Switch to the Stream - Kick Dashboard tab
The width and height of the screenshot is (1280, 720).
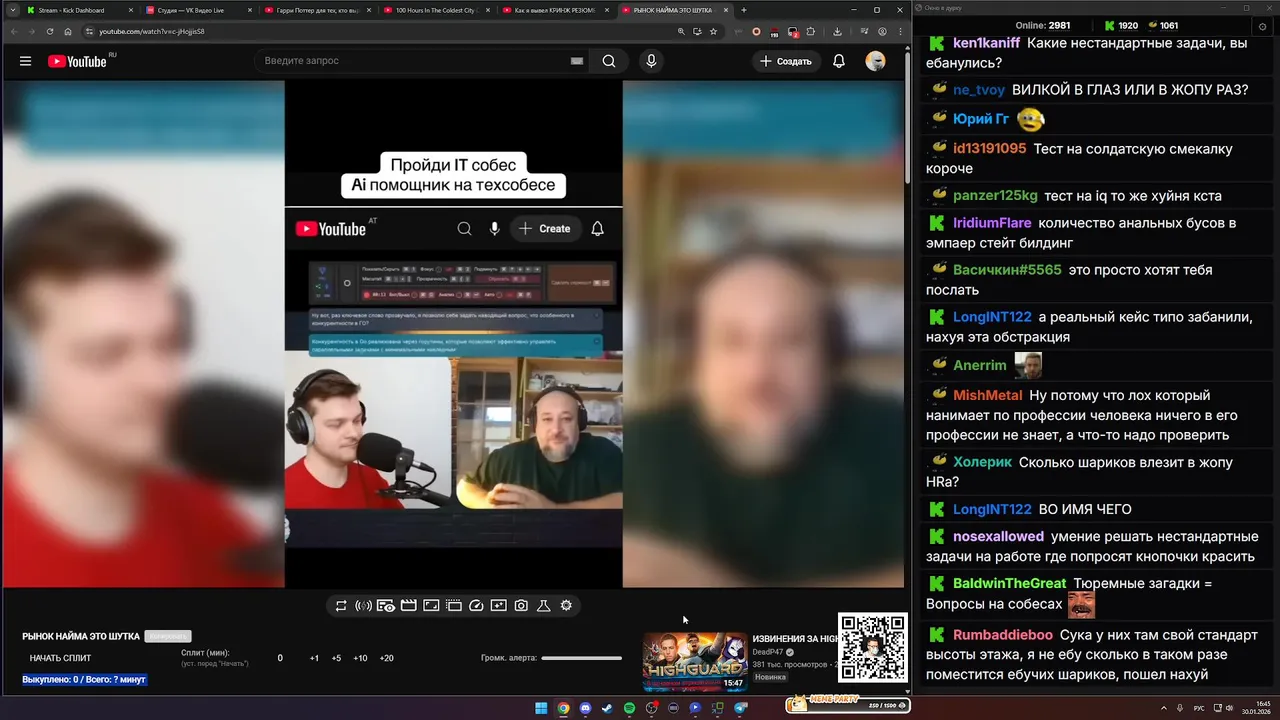pos(78,10)
